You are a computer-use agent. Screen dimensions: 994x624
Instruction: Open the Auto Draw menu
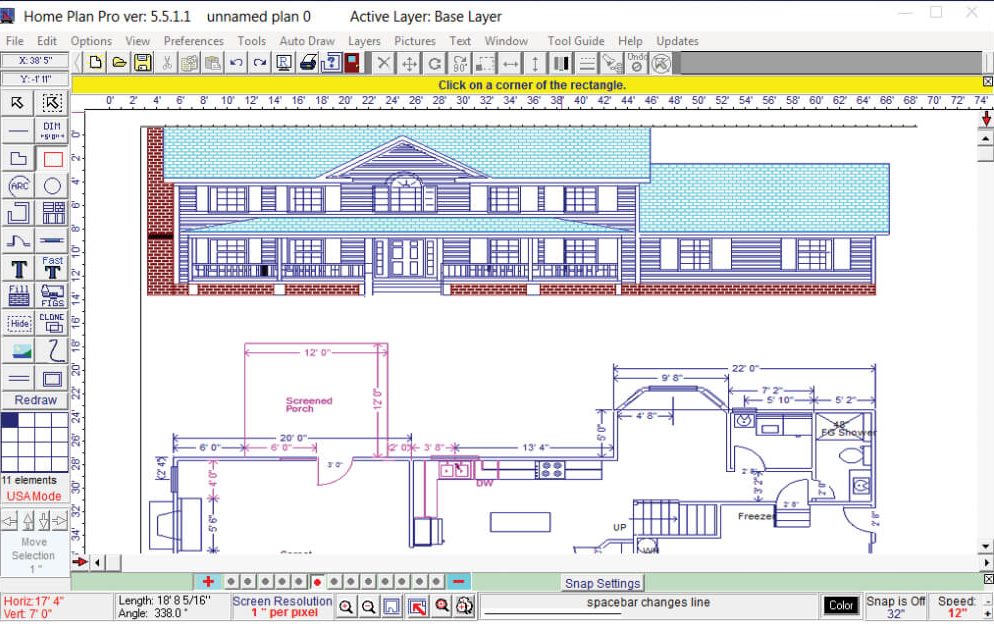[307, 41]
